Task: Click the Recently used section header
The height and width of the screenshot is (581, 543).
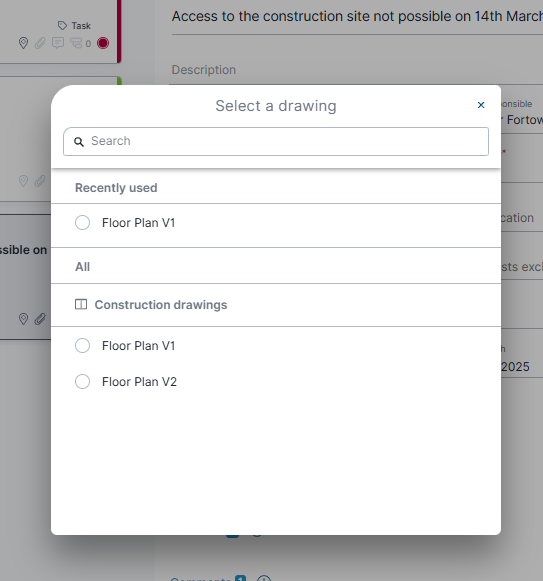Action: 116,188
